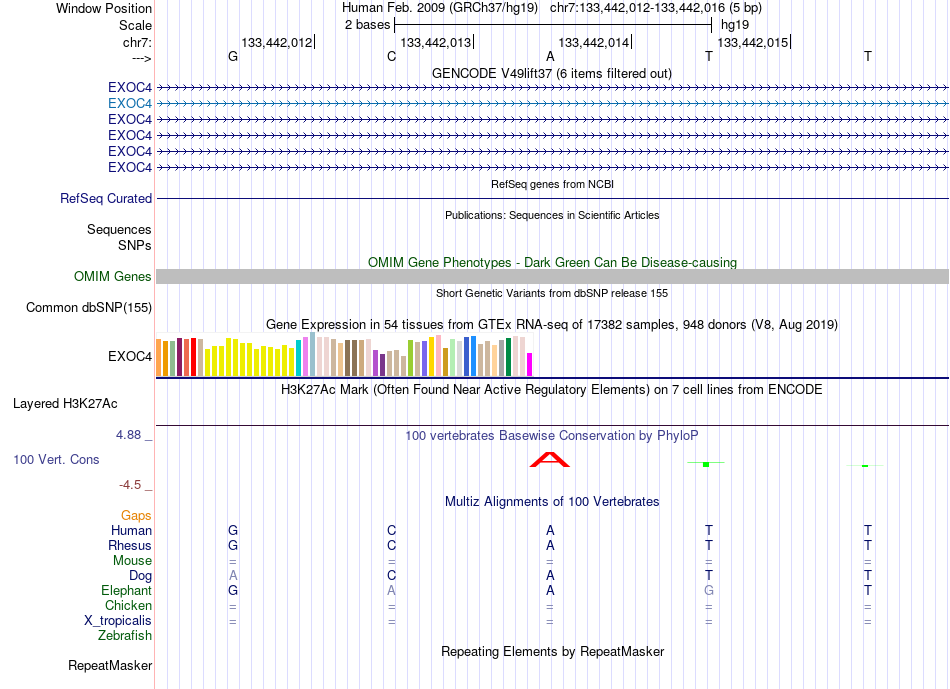Click the orange 'Gaps' label
Viewport: 950px width, 689px height.
[136, 515]
